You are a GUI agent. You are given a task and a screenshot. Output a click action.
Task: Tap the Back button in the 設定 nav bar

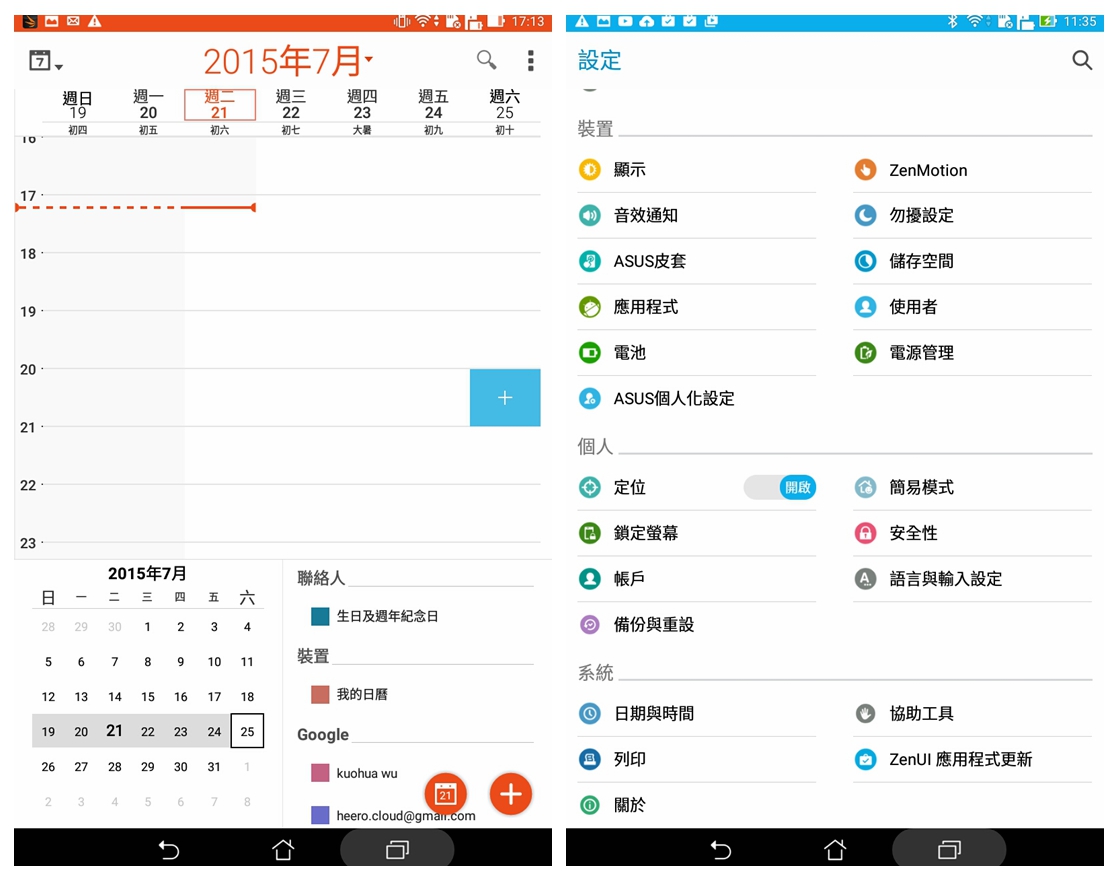[721, 849]
